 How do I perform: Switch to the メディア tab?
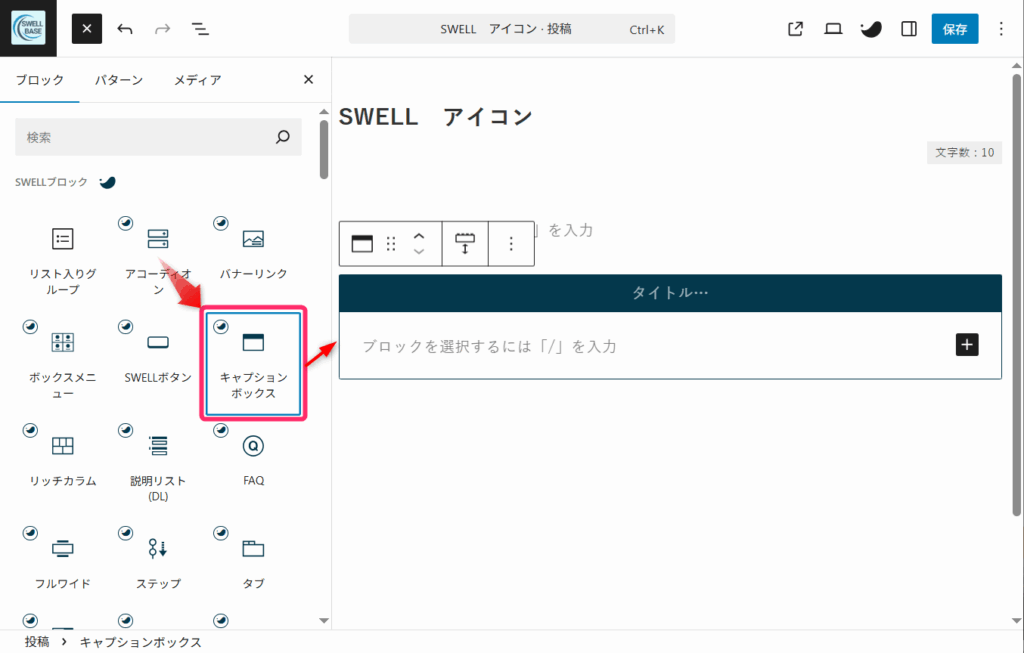click(x=197, y=80)
